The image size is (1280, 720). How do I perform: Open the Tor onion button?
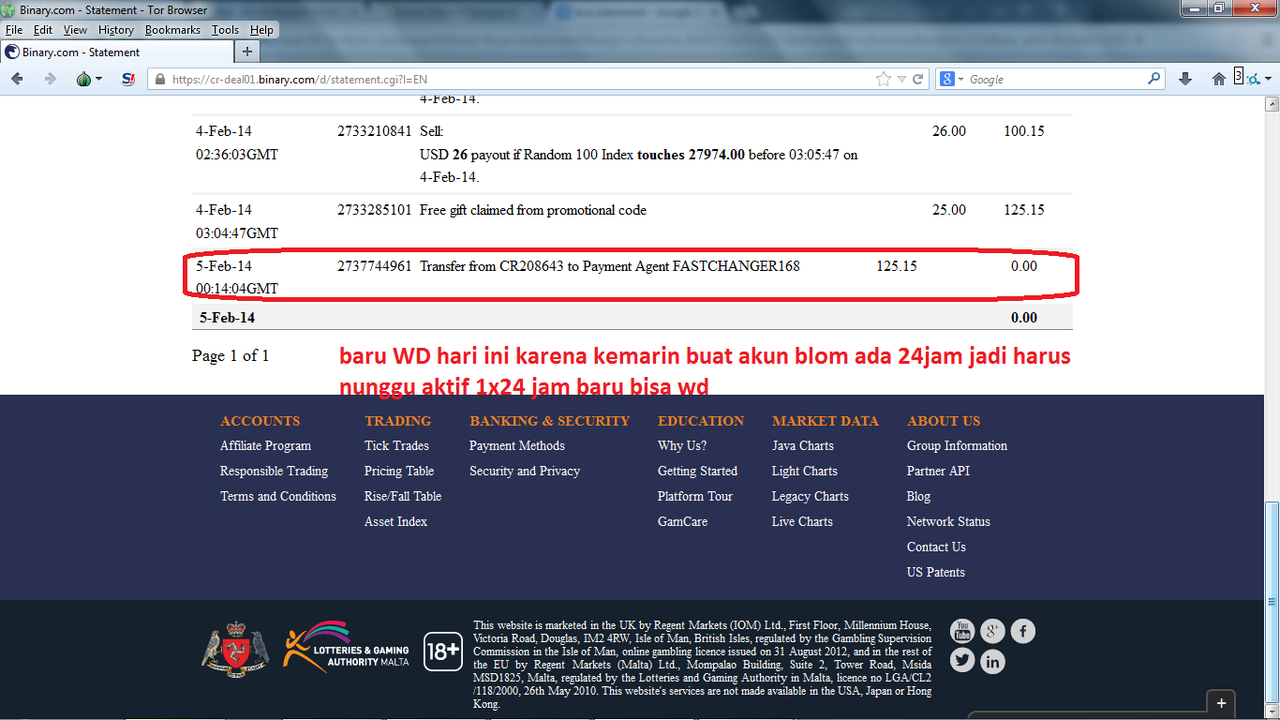coord(84,79)
